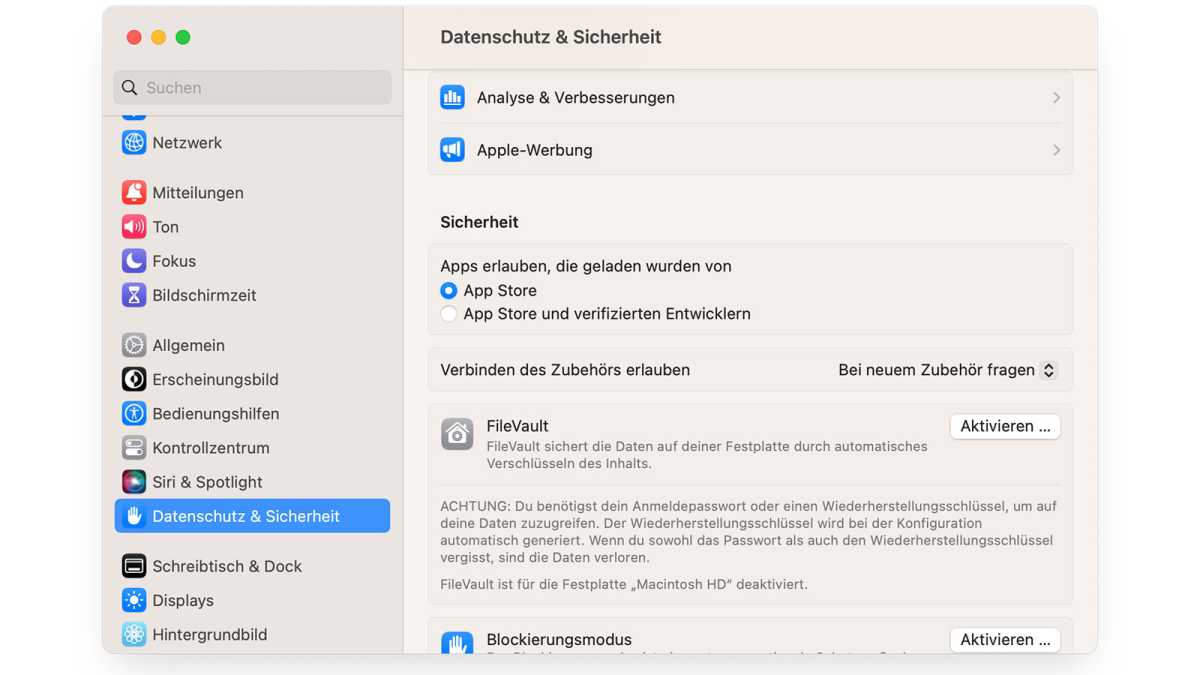
Task: Click the Bedienungshilfen accessibility icon
Action: click(x=134, y=413)
